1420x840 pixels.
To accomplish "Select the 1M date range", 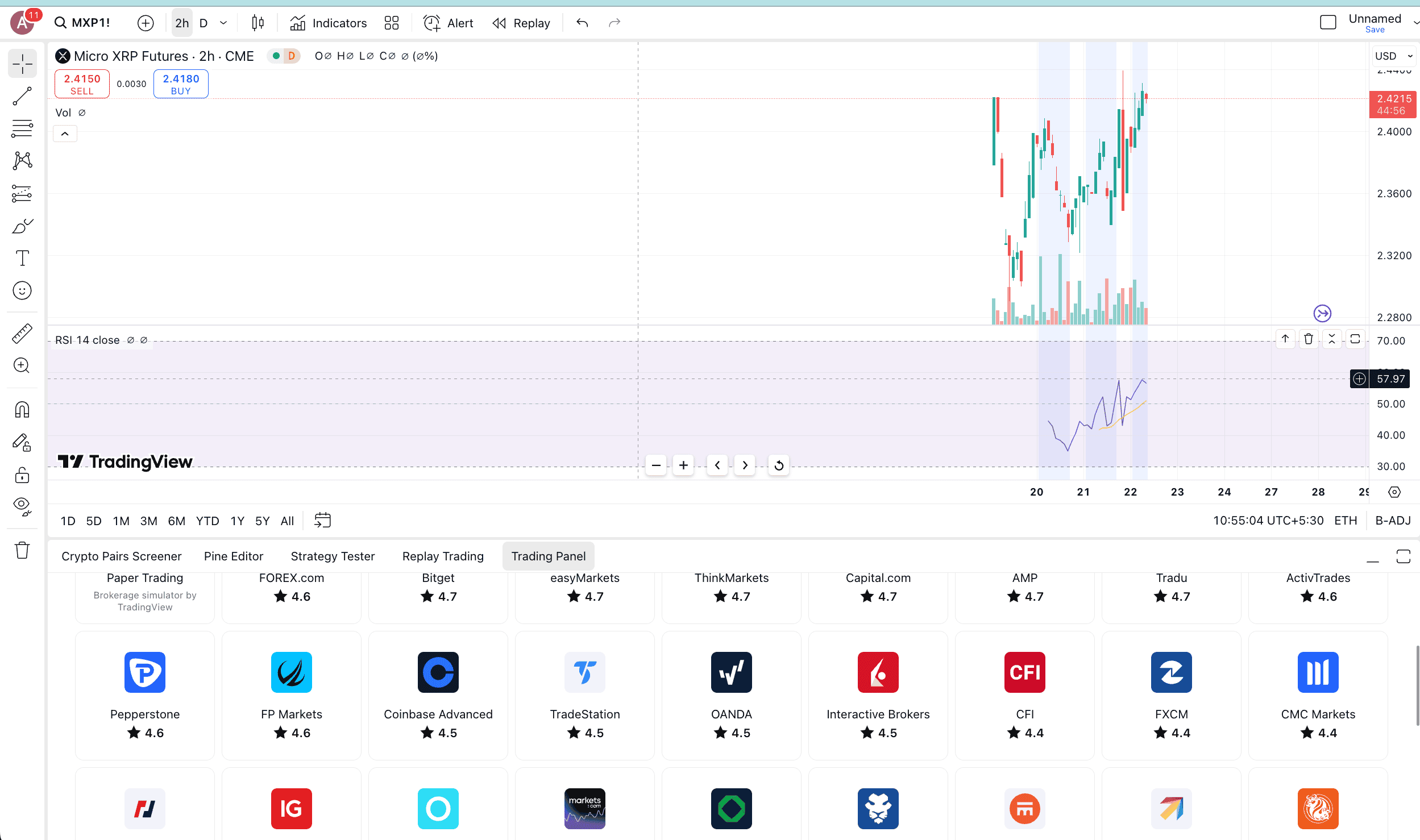I will tap(121, 521).
